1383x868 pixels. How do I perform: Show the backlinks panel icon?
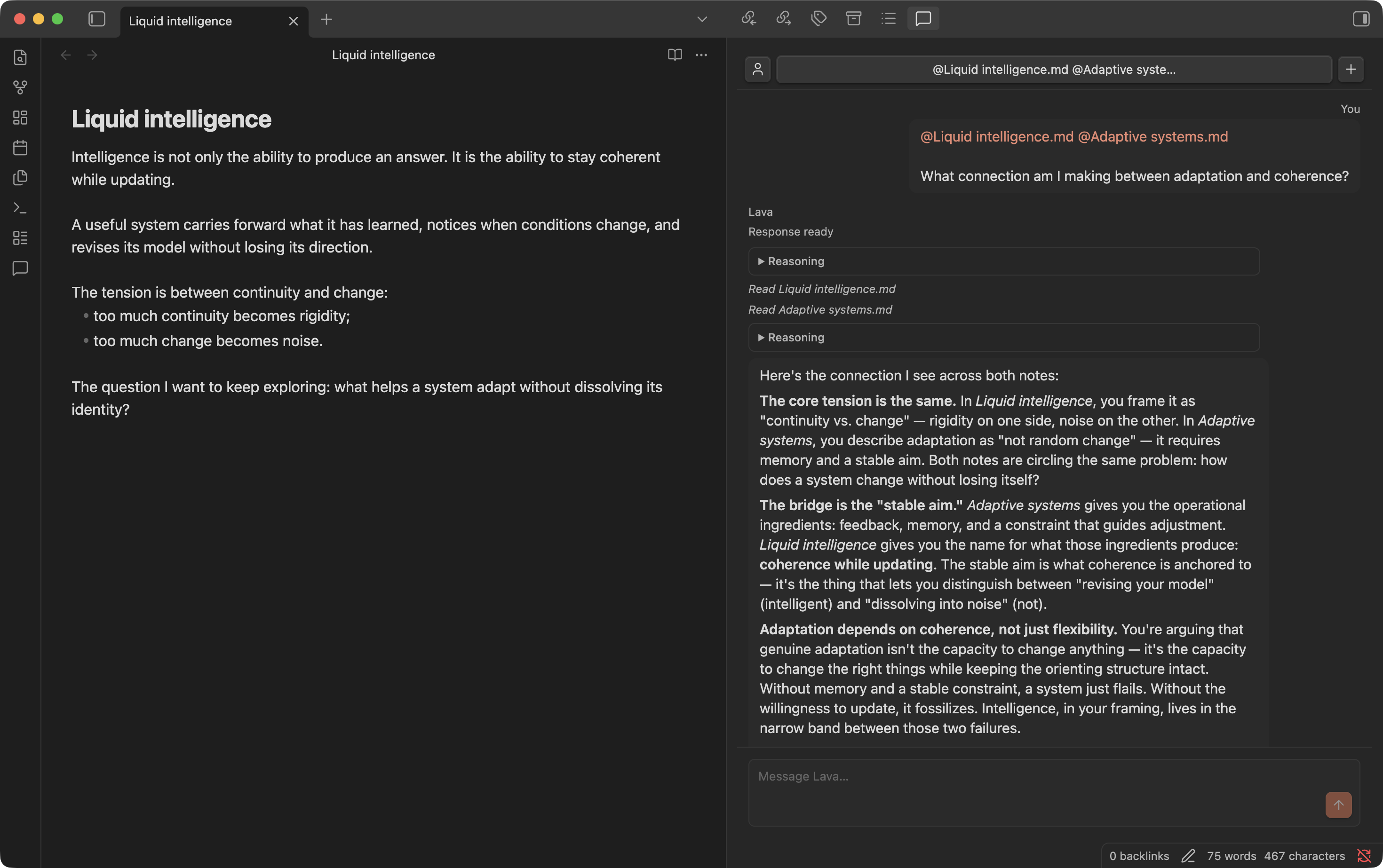point(748,19)
